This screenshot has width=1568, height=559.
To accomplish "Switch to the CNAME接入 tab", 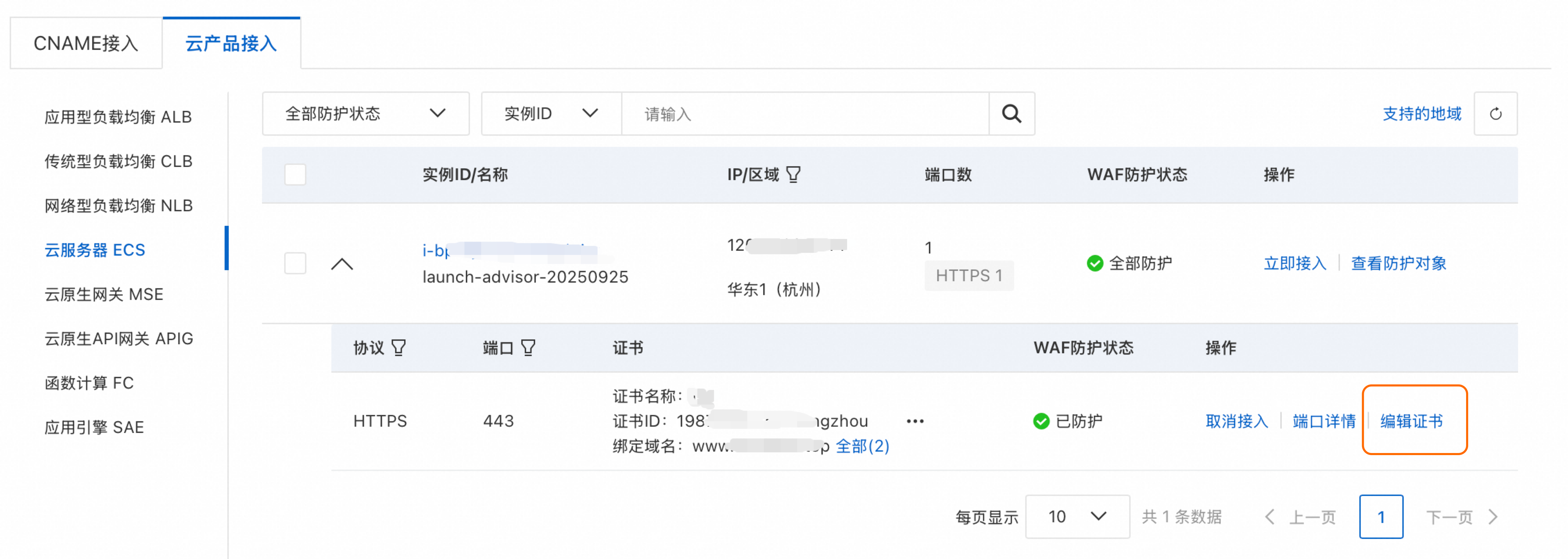I will [x=86, y=44].
